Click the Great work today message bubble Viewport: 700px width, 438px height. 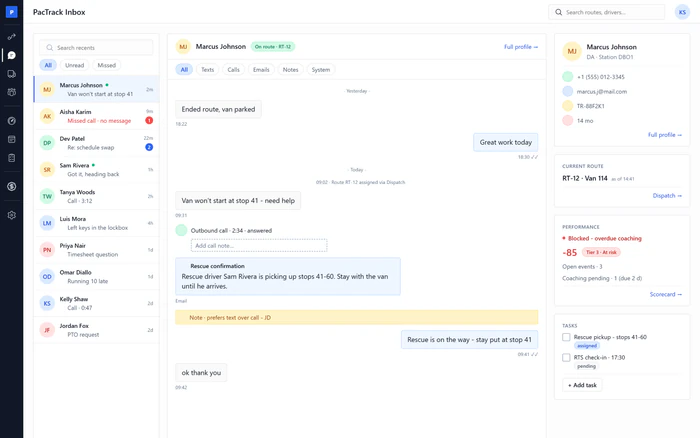click(x=506, y=142)
